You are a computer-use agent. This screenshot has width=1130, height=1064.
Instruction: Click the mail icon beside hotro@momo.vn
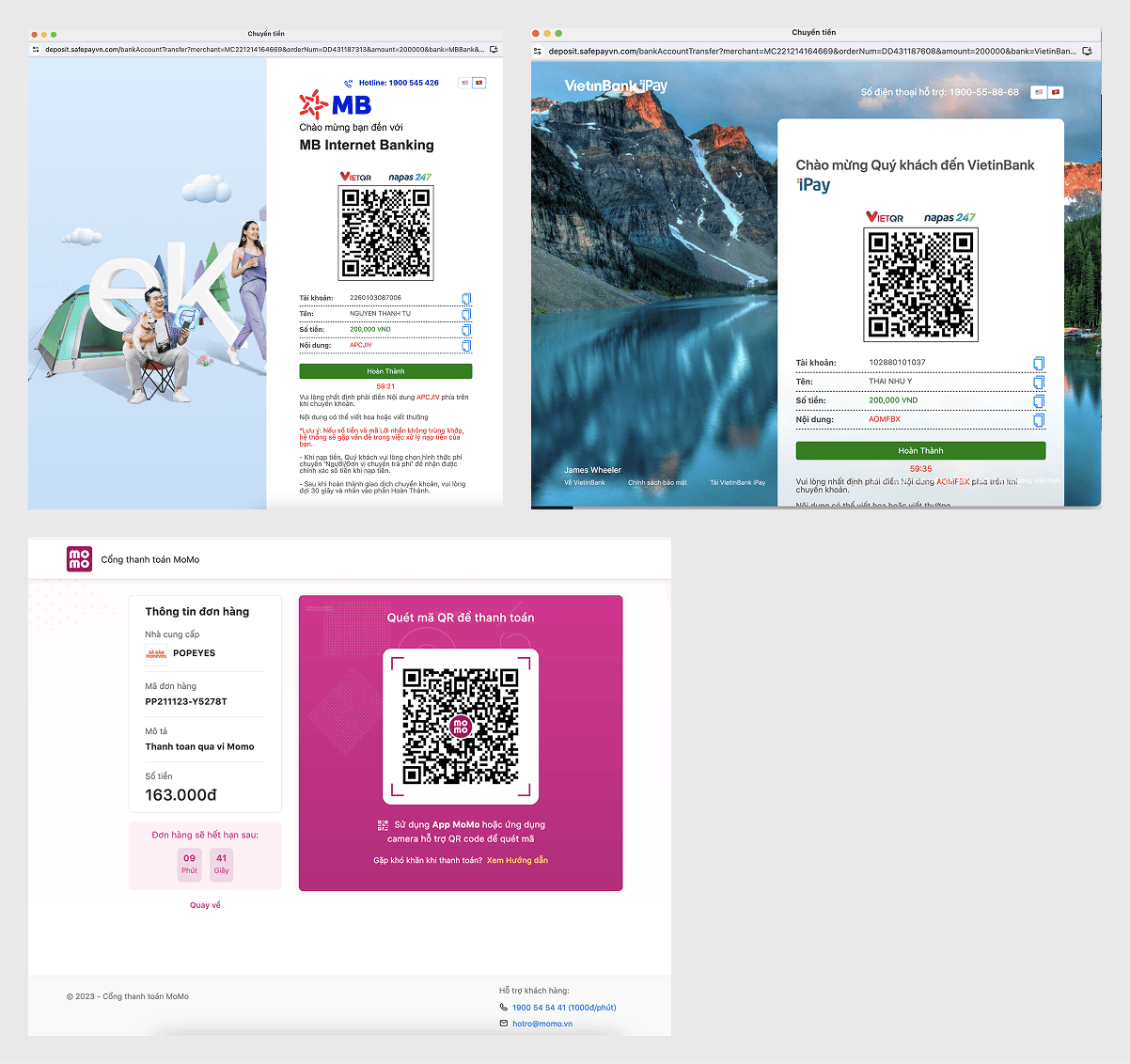click(504, 1024)
